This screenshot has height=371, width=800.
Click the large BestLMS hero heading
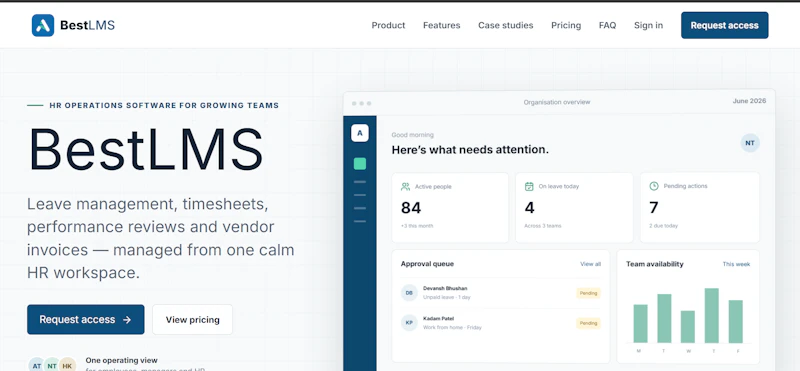[x=146, y=150]
